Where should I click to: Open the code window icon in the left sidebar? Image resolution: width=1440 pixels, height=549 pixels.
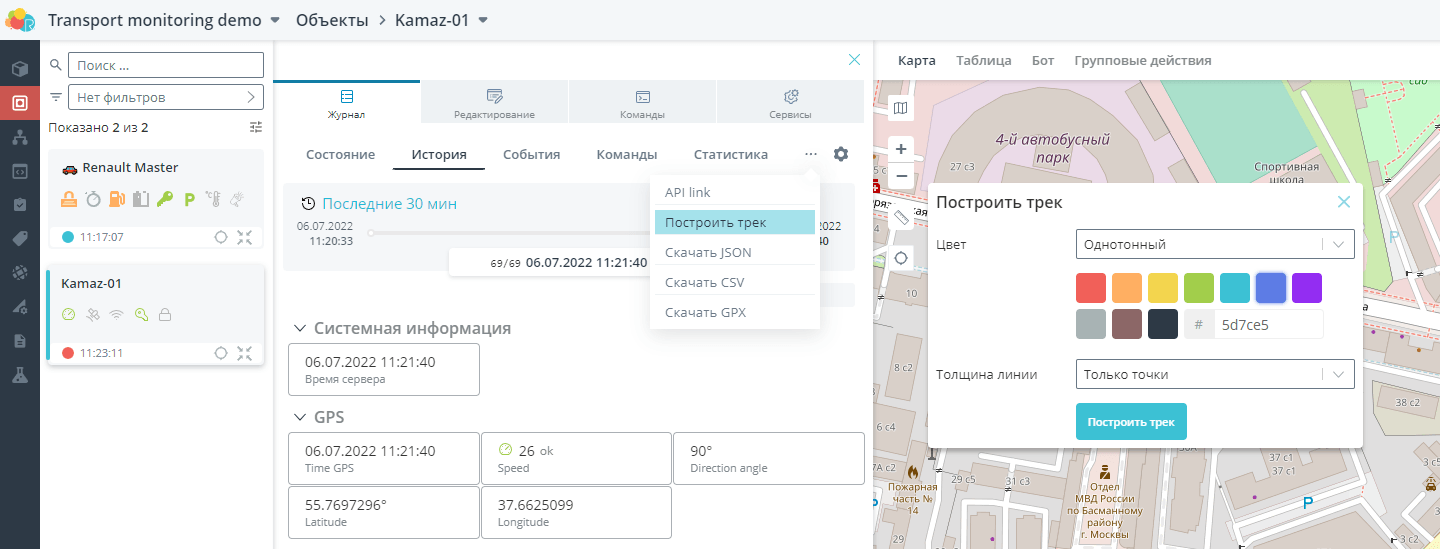click(19, 171)
